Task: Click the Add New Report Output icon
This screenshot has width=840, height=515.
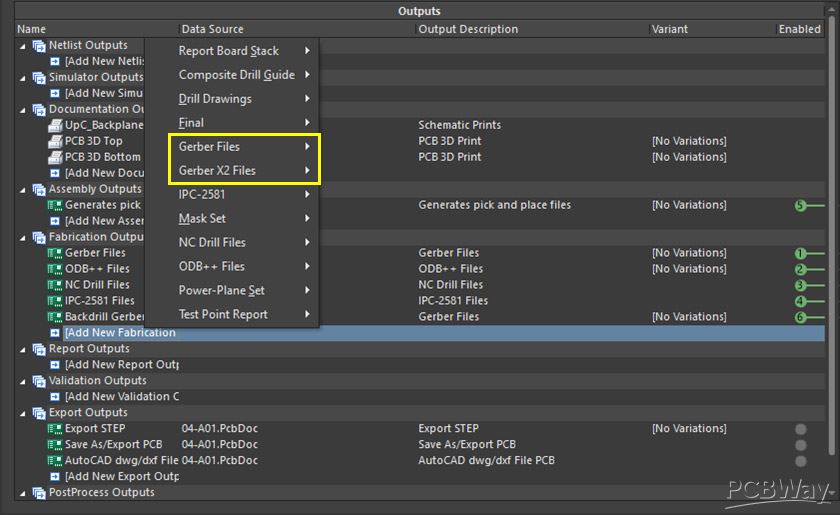Action: pos(55,365)
